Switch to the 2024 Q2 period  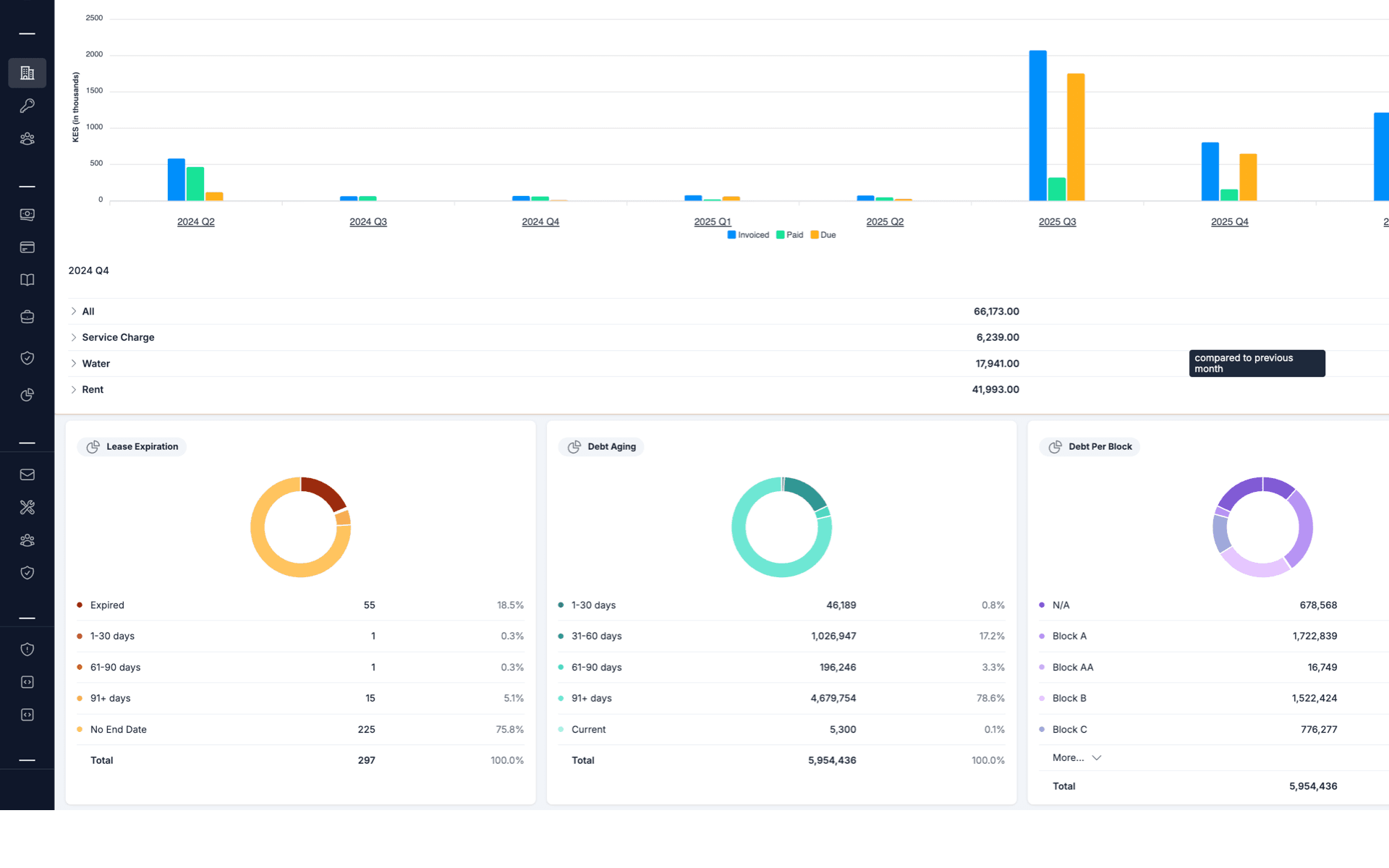(x=195, y=221)
